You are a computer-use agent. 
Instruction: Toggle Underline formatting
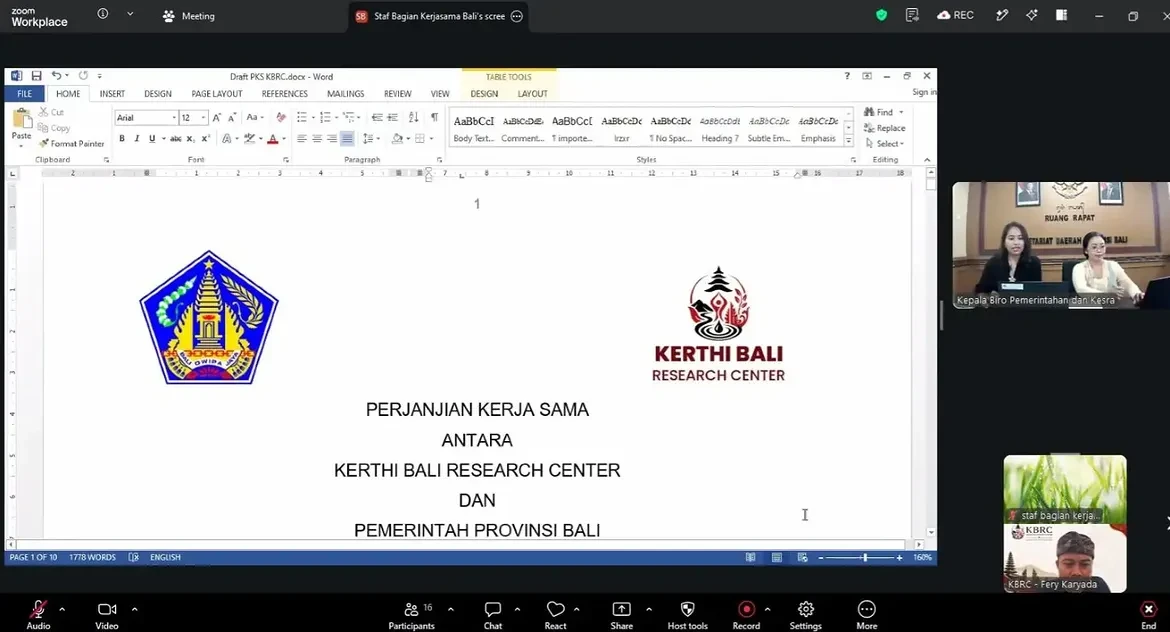pos(152,138)
